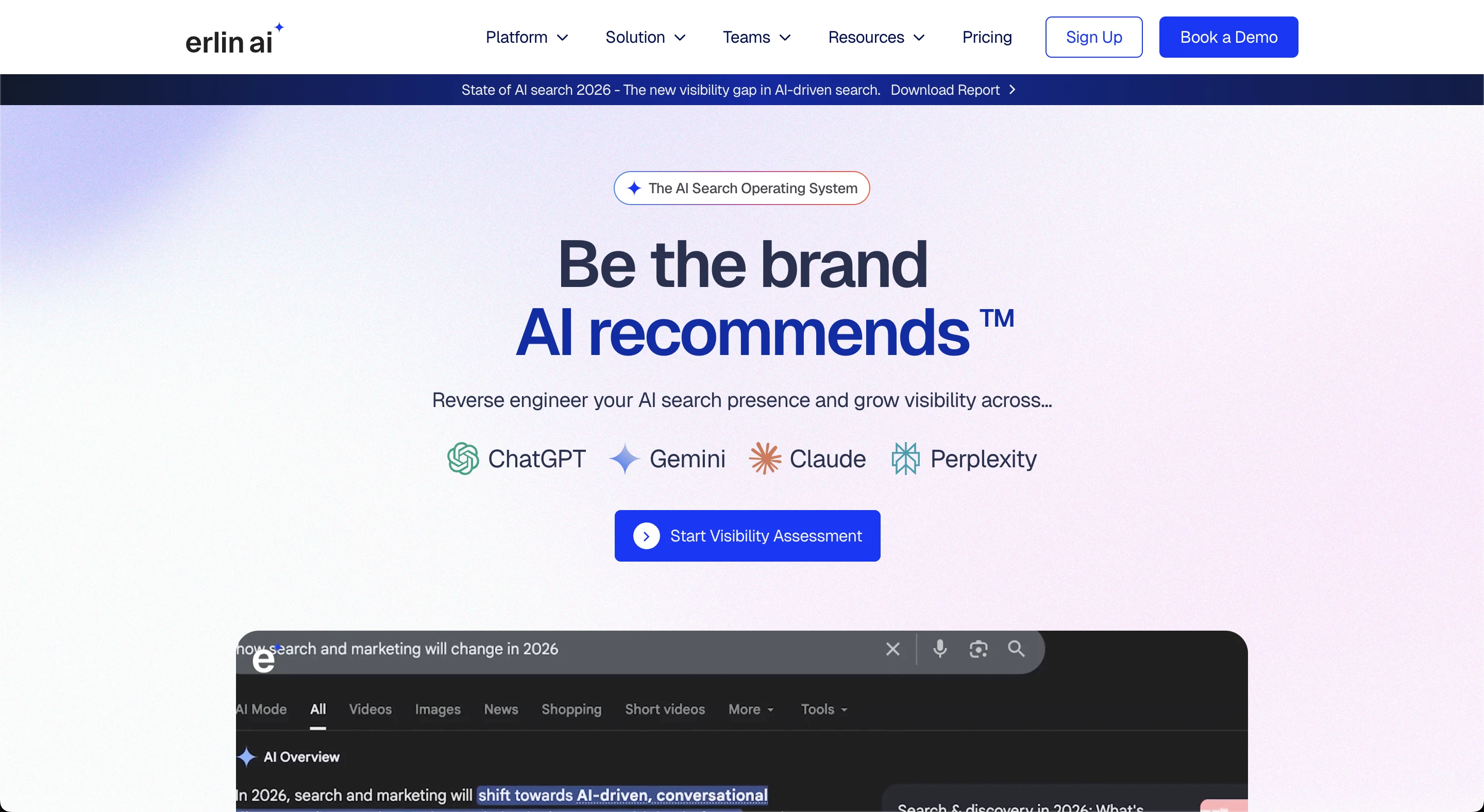Click The AI Search Operating System badge
1484x812 pixels.
click(x=741, y=188)
